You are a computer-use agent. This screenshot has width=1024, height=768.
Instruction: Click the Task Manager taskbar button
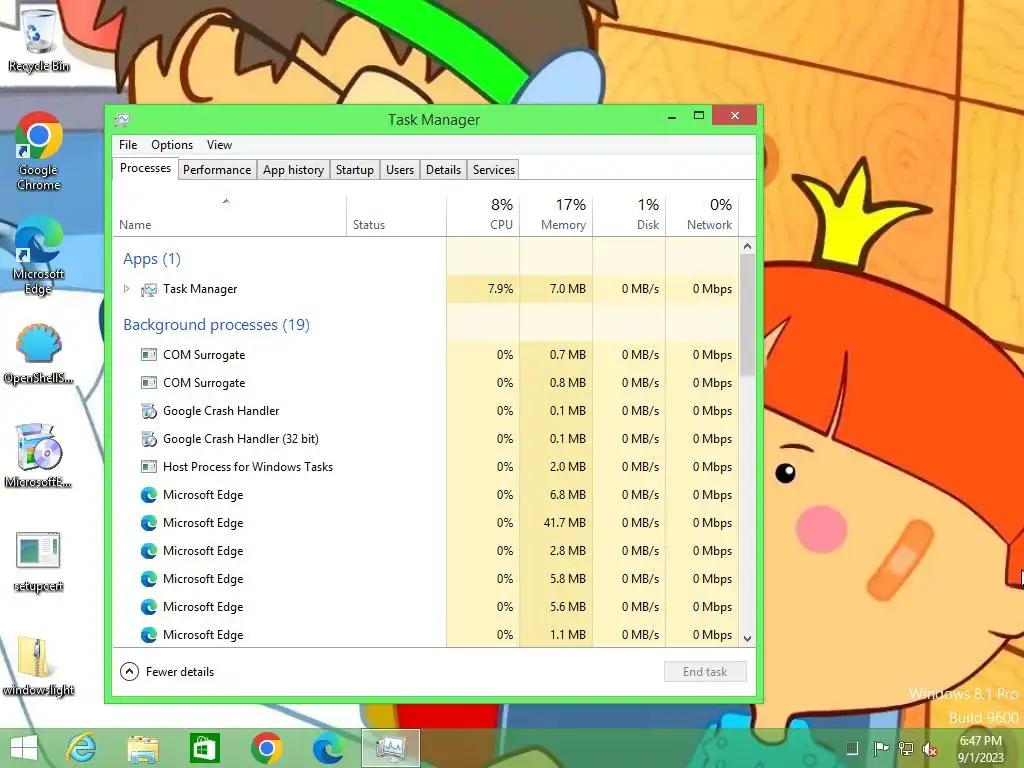pyautogui.click(x=391, y=748)
